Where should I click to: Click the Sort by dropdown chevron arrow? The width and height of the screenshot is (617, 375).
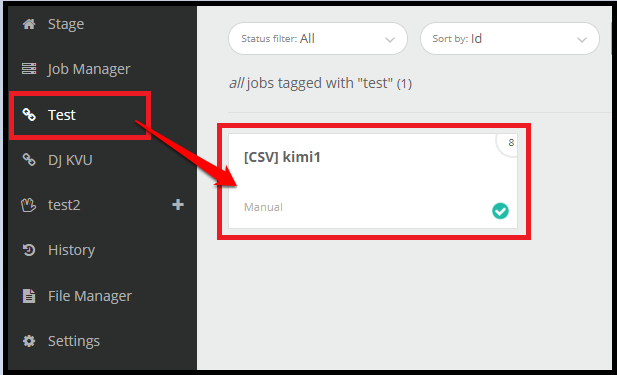coord(582,40)
